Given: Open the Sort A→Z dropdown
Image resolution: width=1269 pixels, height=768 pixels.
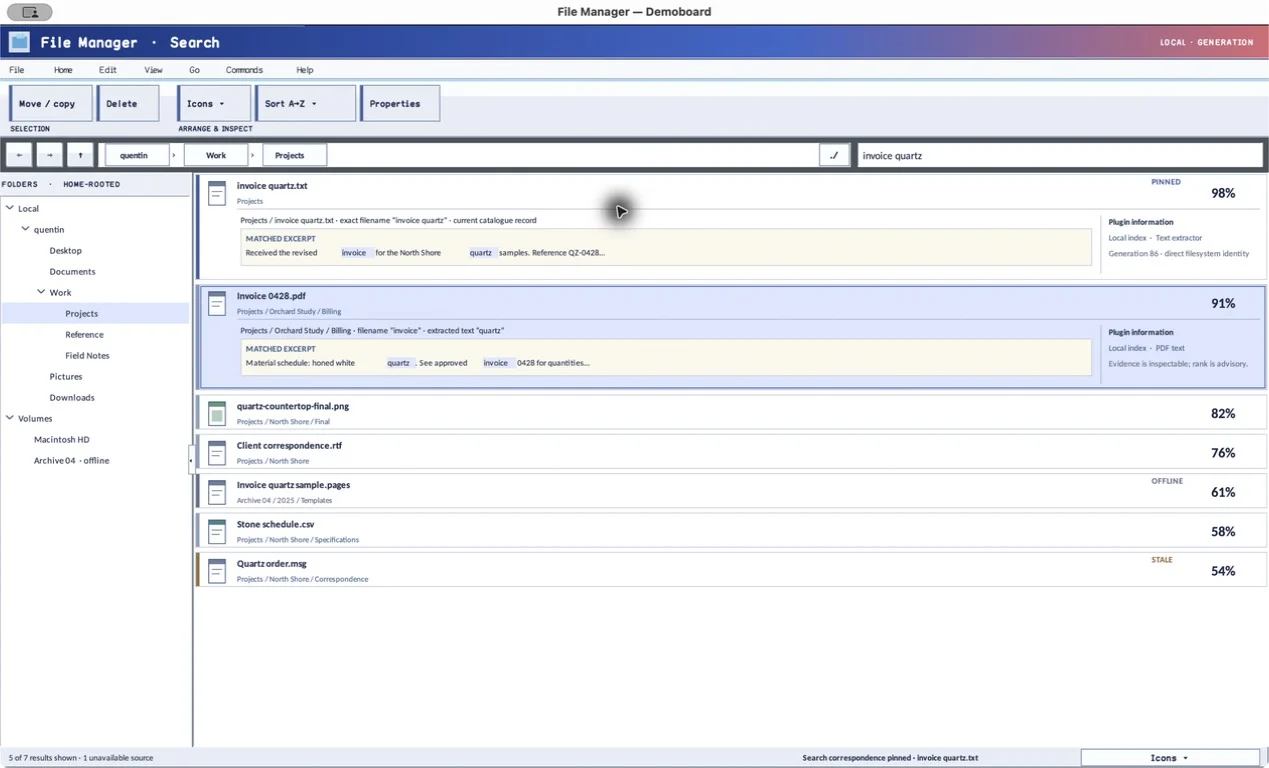Looking at the screenshot, I should pos(305,103).
